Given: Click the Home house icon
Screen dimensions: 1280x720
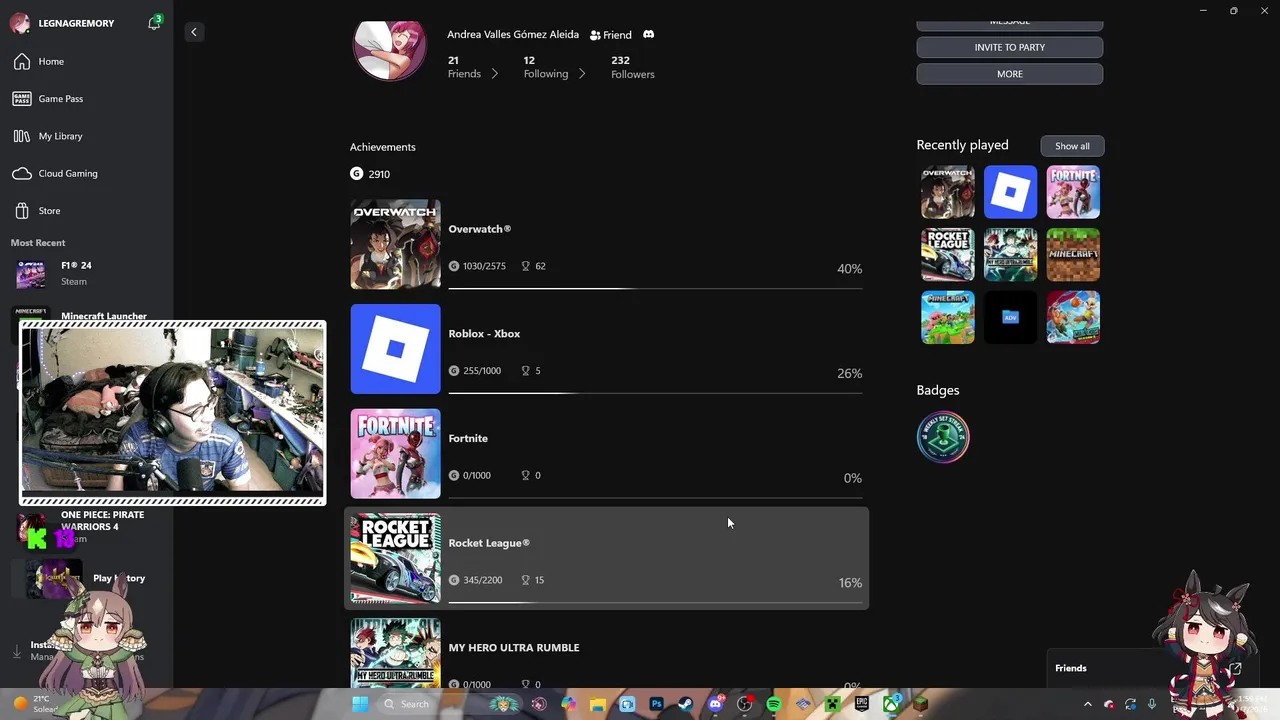Looking at the screenshot, I should [x=22, y=61].
